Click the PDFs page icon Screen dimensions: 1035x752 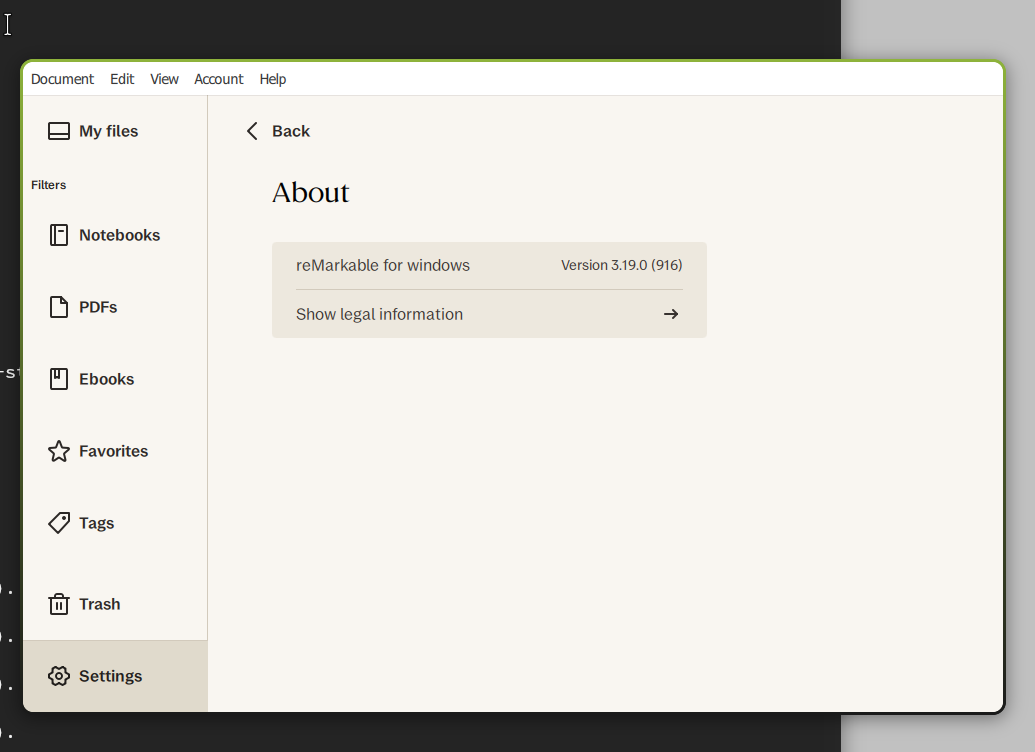point(59,307)
